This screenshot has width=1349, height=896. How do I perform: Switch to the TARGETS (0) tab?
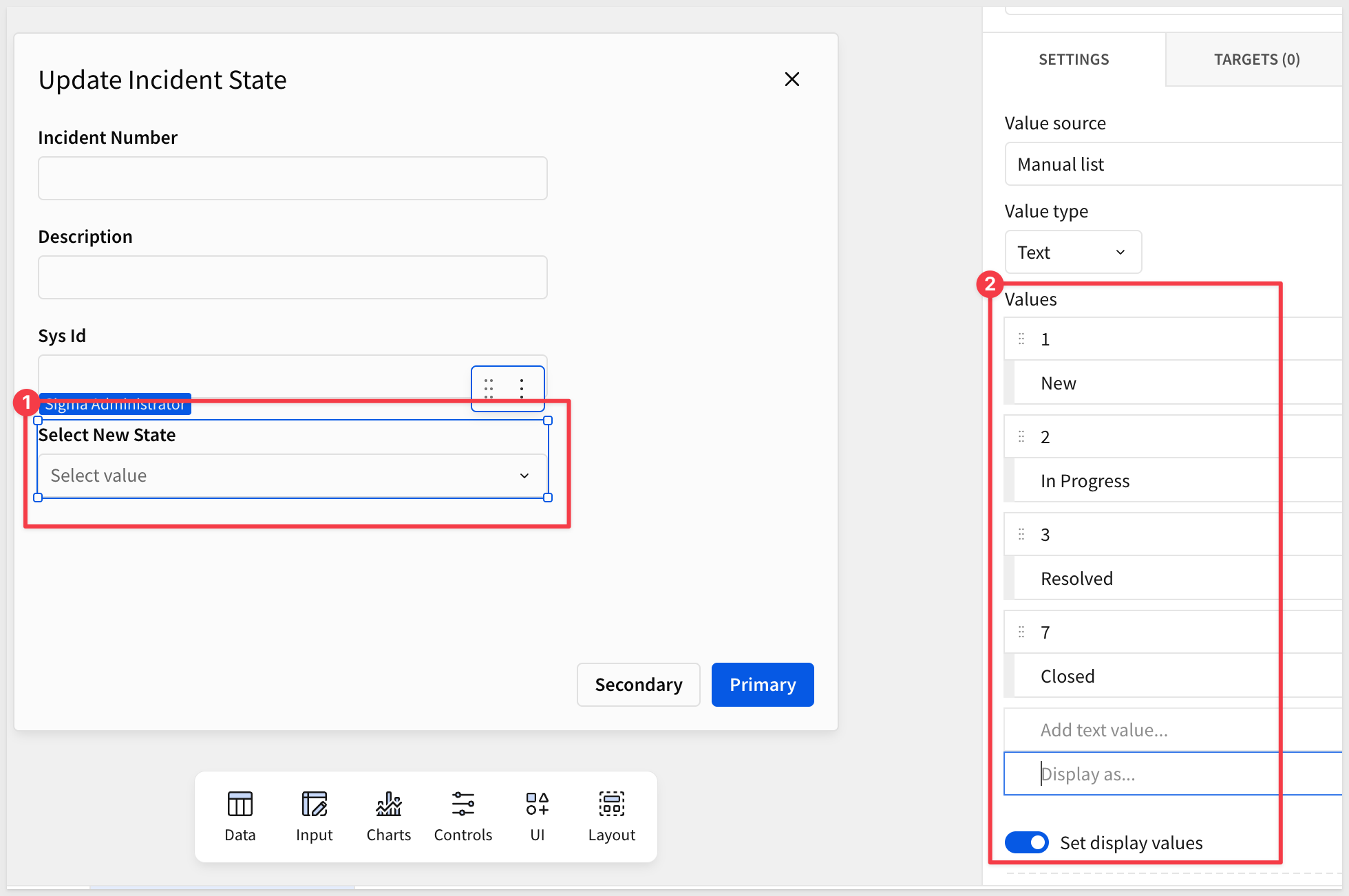pos(1256,60)
